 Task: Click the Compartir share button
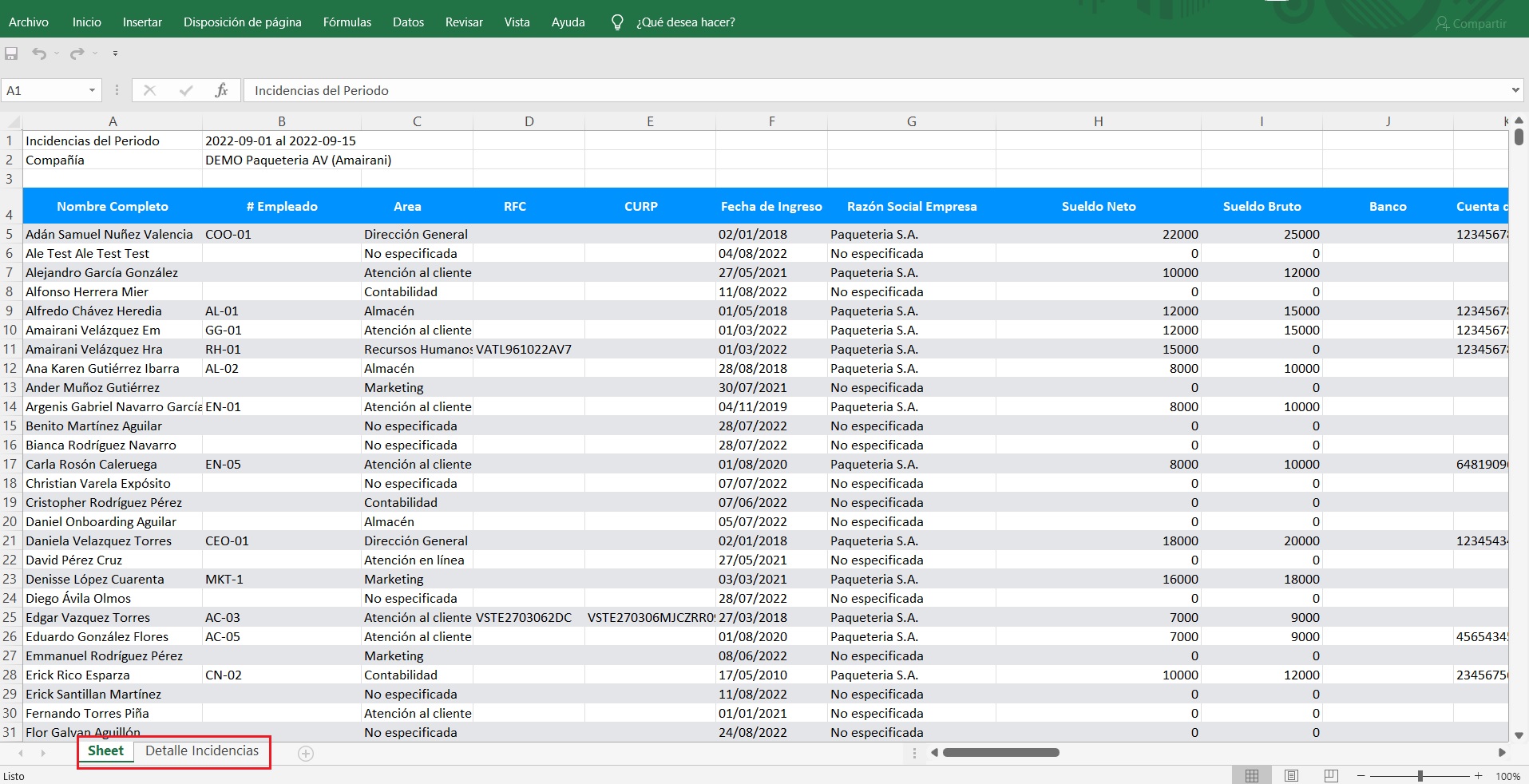coord(1471,24)
